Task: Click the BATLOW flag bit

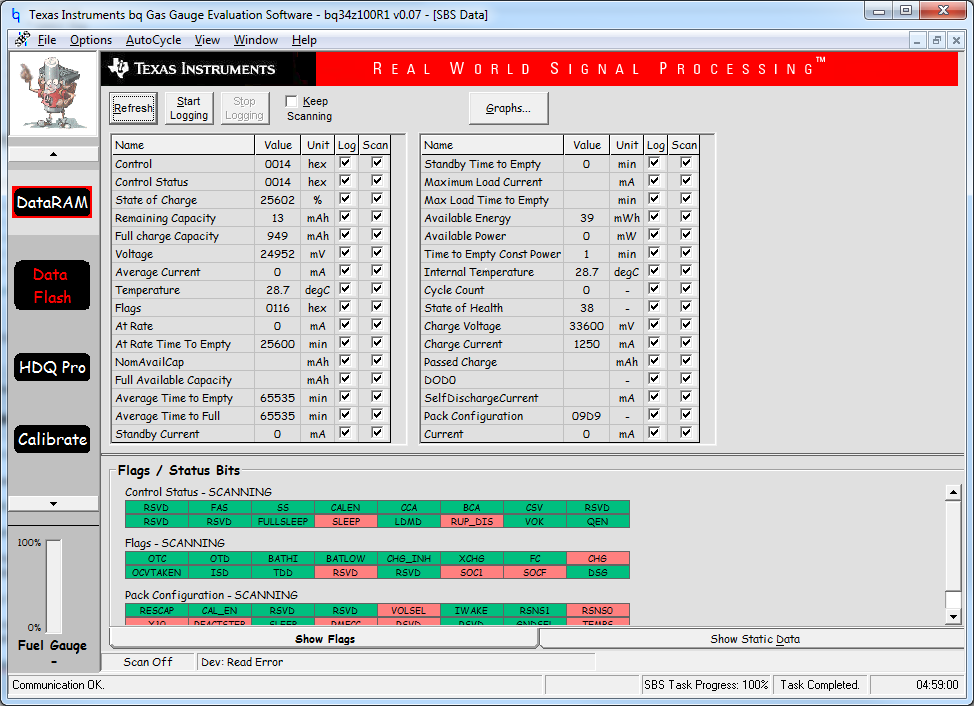Action: [x=346, y=558]
